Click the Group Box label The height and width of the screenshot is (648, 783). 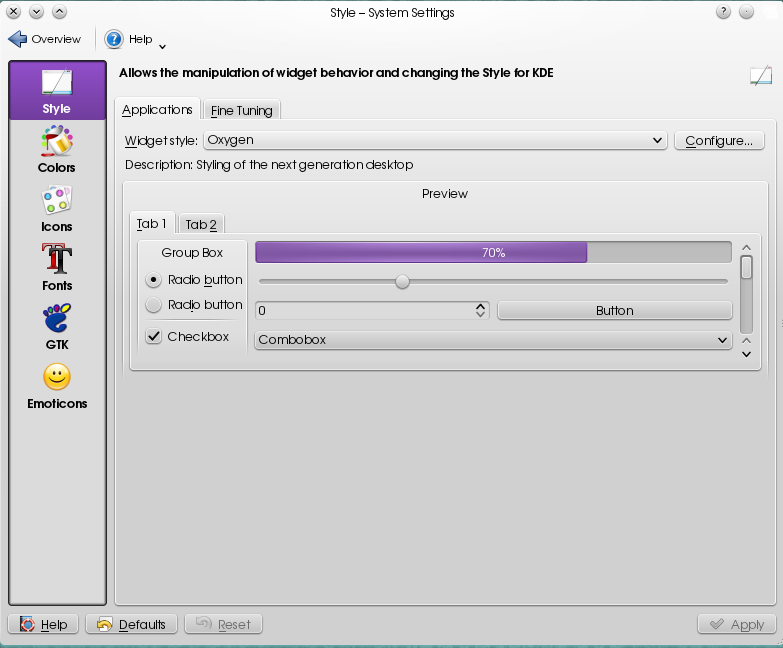coord(192,253)
